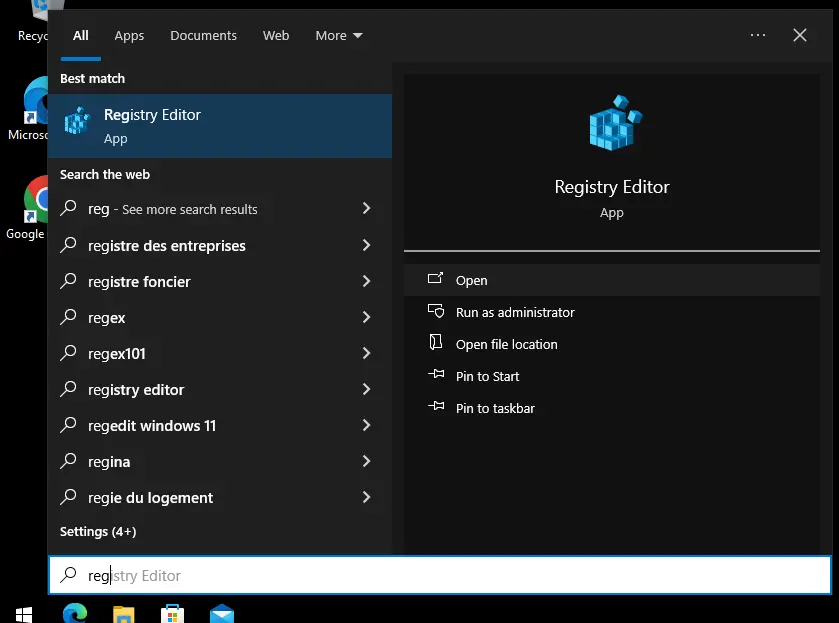The image size is (839, 623).
Task: Click magnifier icon next to 'registre des entreprises'
Action: (68, 245)
